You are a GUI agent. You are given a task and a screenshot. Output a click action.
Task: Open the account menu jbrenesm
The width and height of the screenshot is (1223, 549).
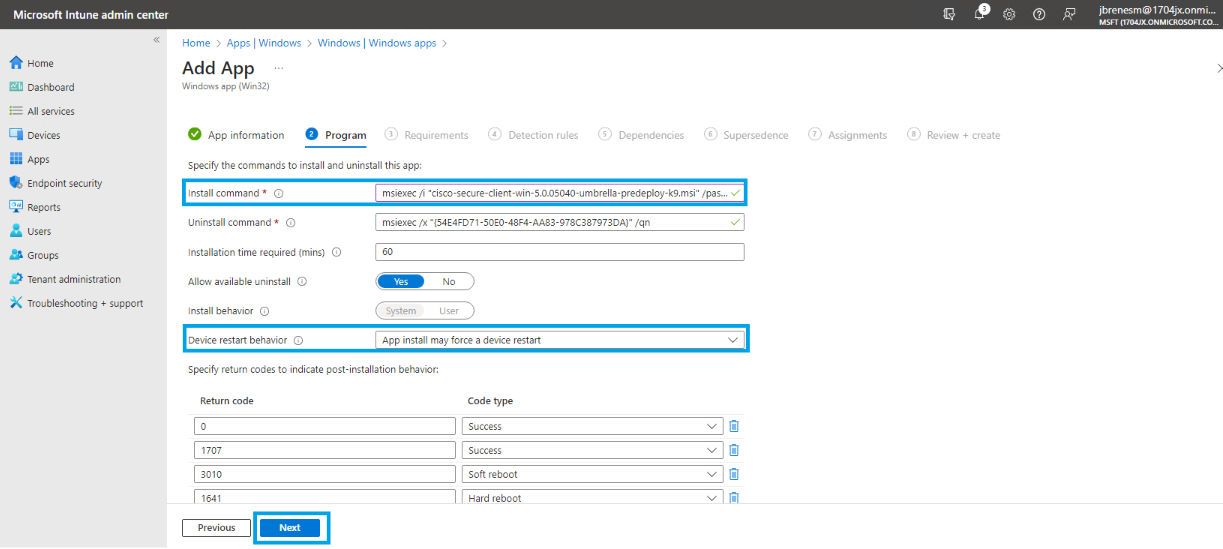(1157, 14)
